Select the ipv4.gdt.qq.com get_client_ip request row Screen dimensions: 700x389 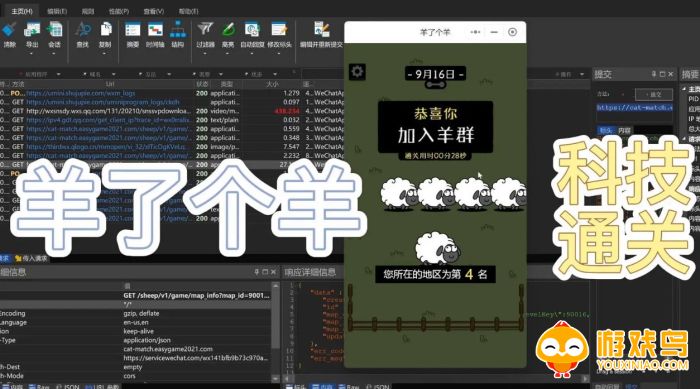(172, 120)
